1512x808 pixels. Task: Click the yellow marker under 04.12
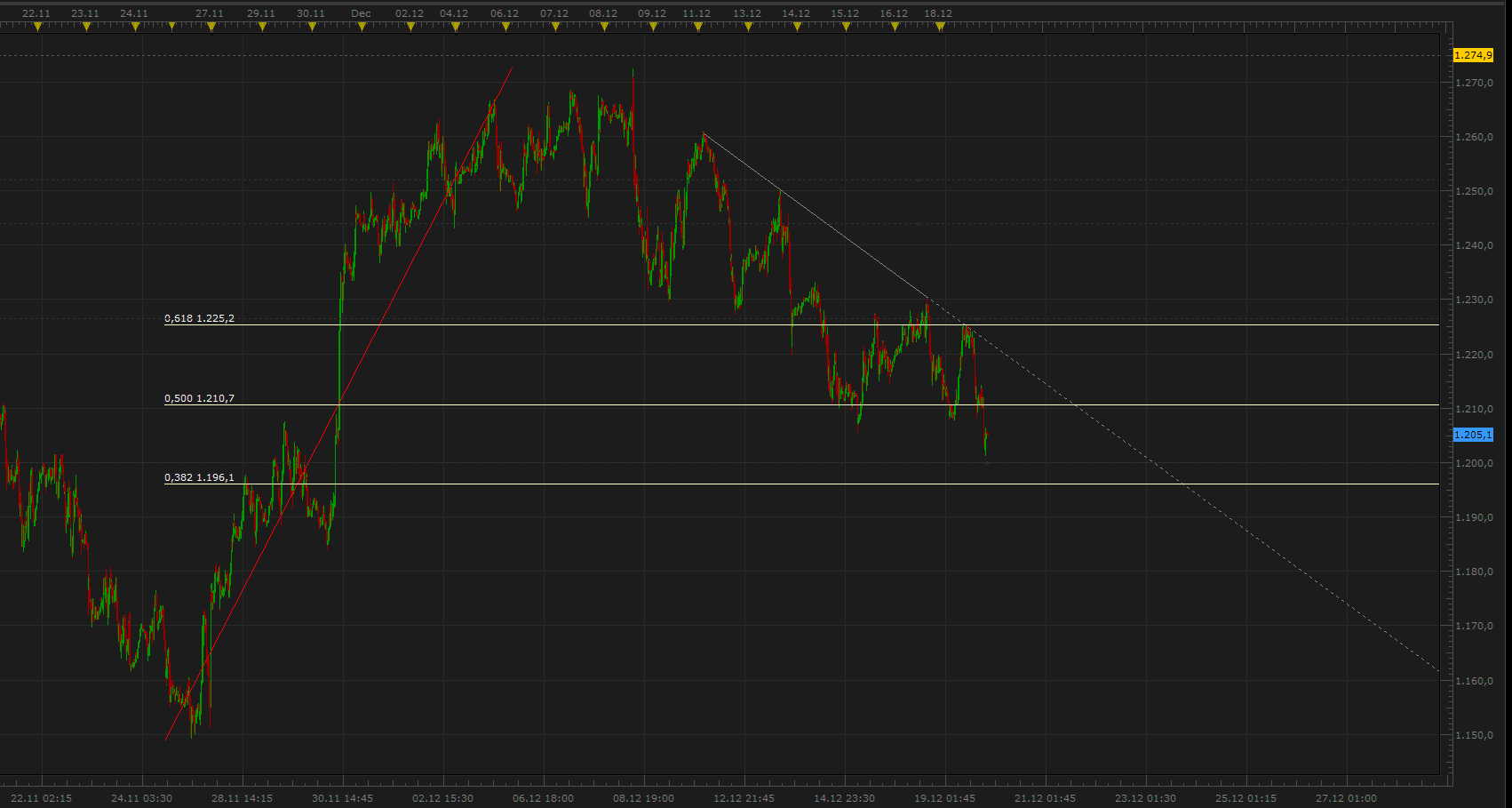456,27
